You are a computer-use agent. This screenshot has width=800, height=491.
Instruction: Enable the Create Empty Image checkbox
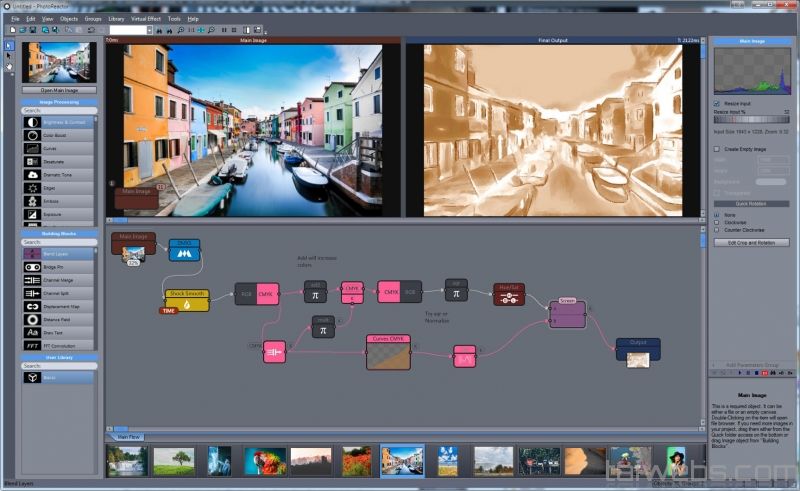click(716, 148)
